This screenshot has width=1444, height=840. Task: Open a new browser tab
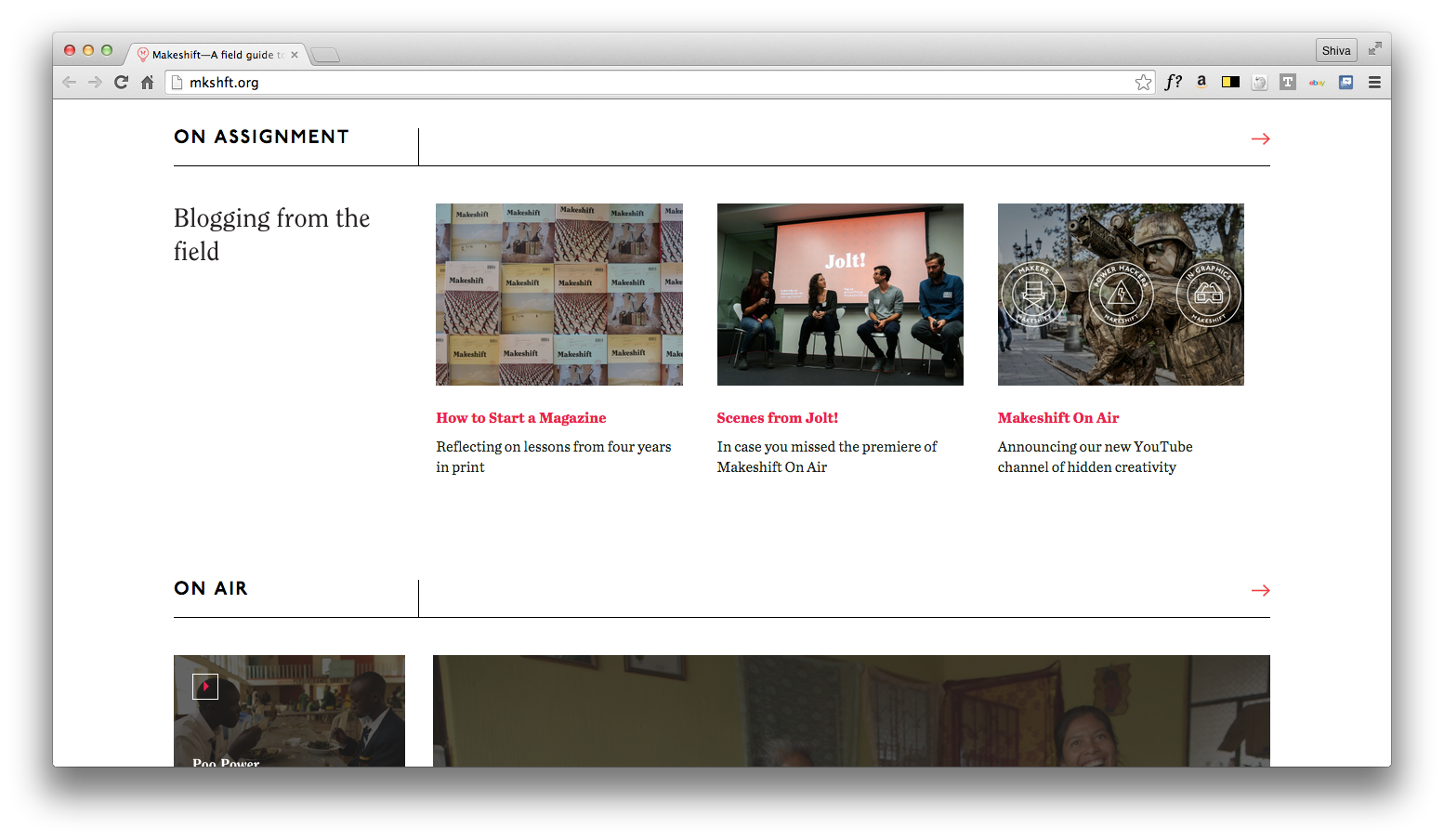(324, 55)
